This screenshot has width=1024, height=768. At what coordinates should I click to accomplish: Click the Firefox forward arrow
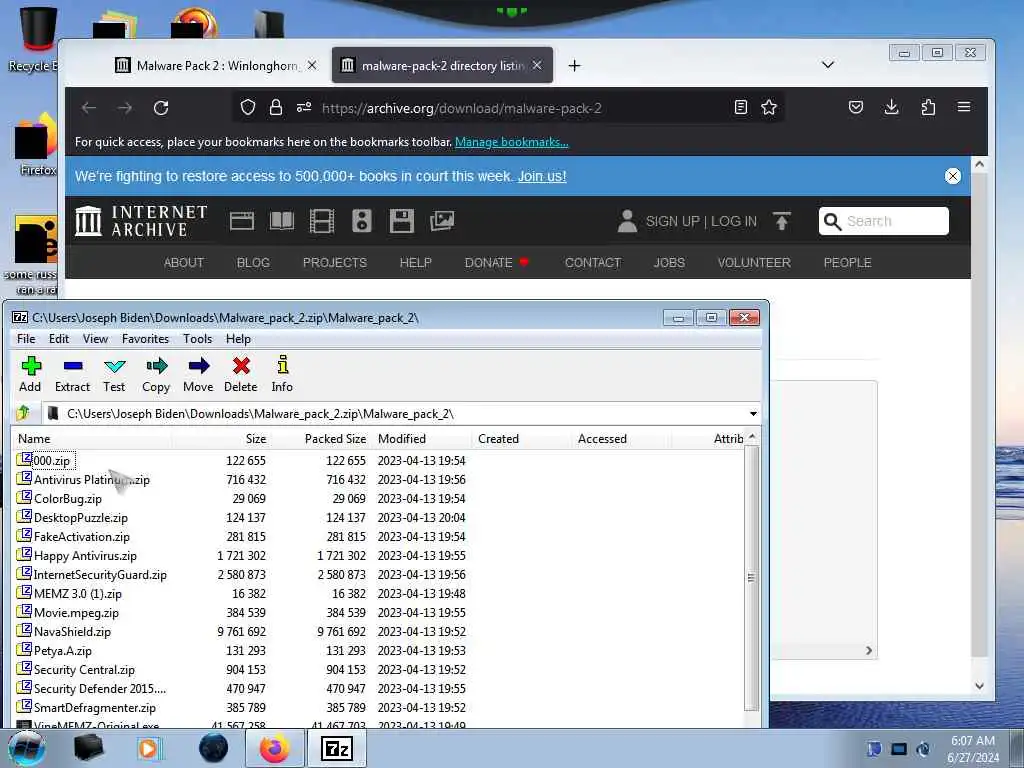coord(125,108)
